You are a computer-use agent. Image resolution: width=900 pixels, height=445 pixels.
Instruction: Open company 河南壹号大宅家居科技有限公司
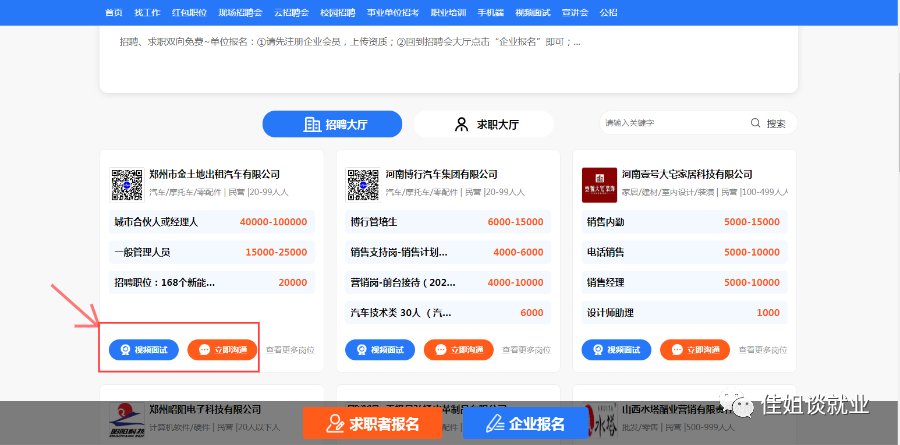[x=687, y=174]
